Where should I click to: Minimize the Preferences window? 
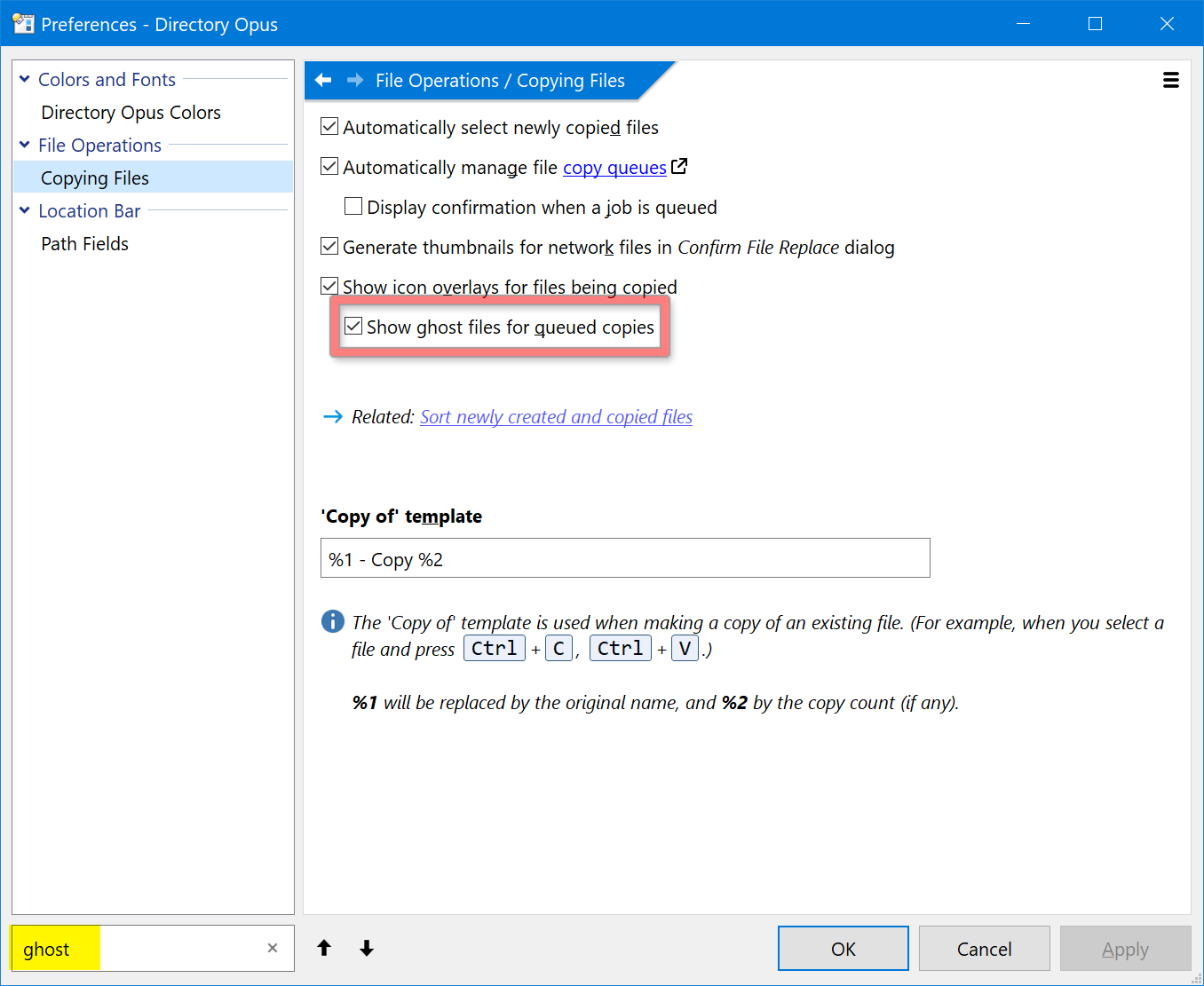(1024, 24)
